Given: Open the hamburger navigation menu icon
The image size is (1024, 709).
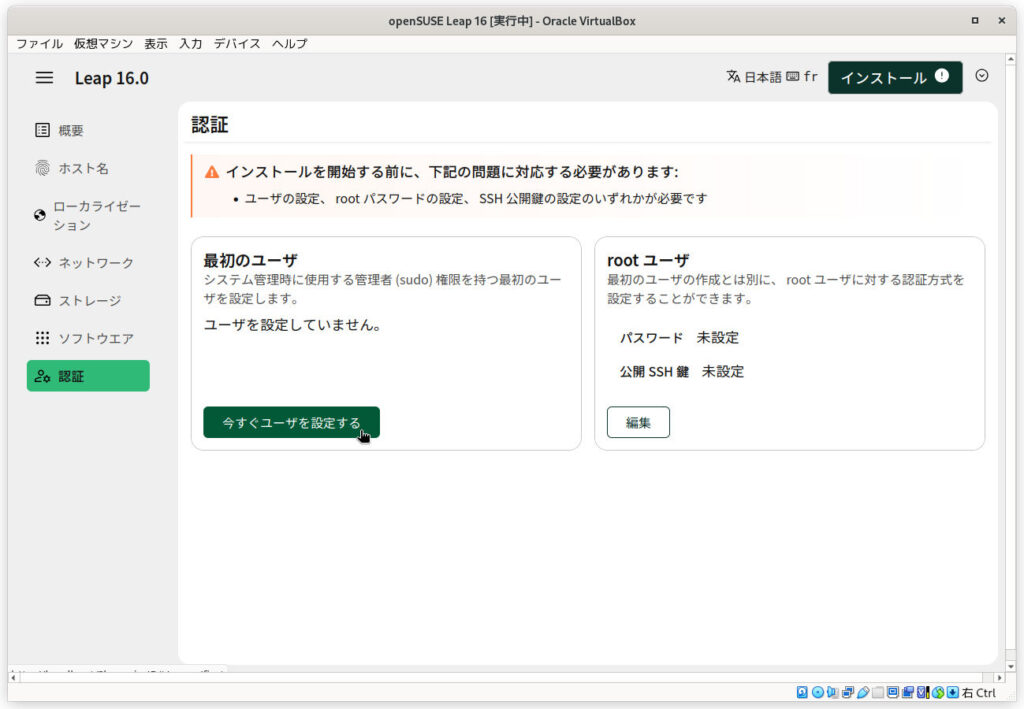Looking at the screenshot, I should click(44, 78).
